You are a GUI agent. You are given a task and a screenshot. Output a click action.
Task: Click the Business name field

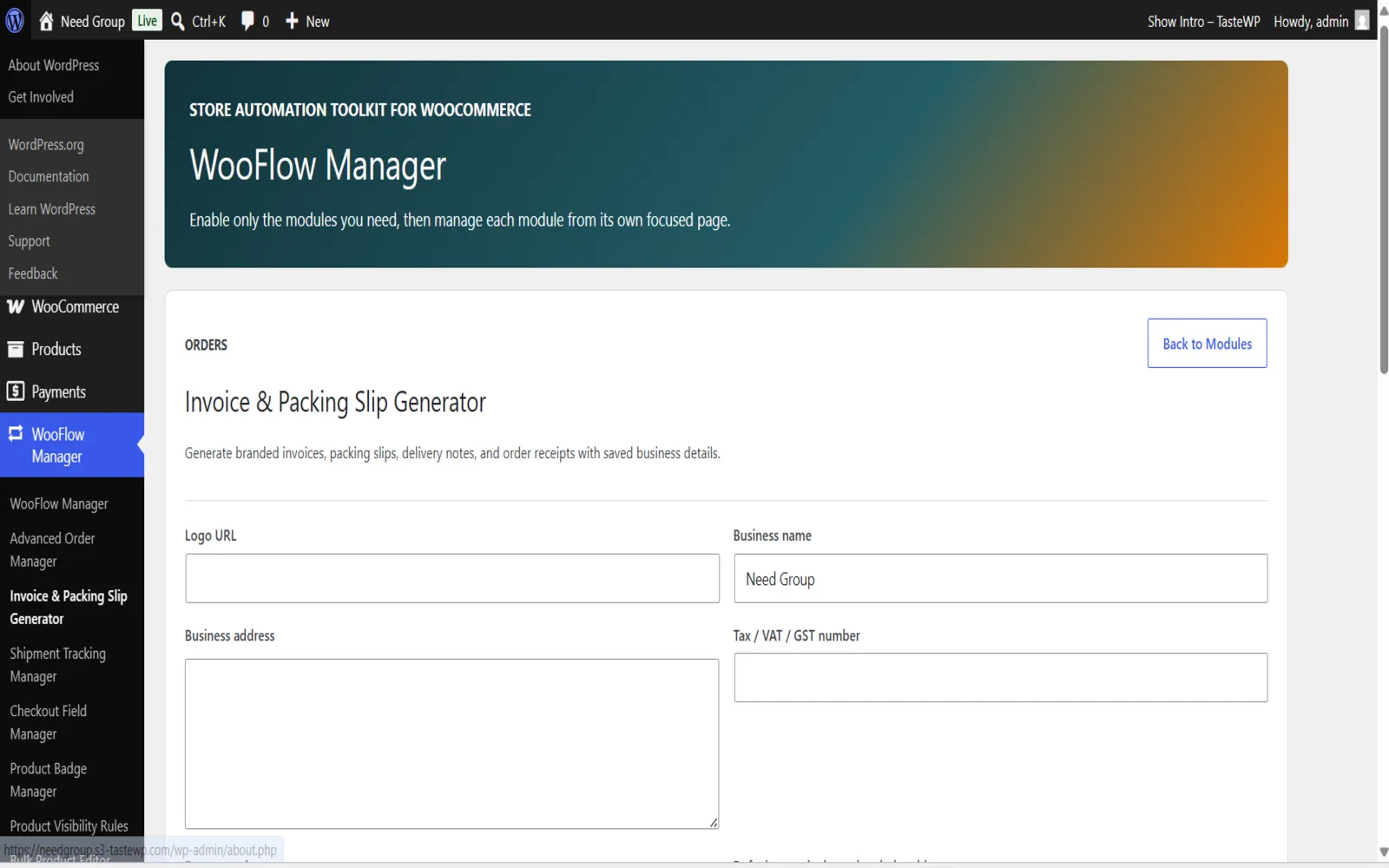click(x=1000, y=578)
